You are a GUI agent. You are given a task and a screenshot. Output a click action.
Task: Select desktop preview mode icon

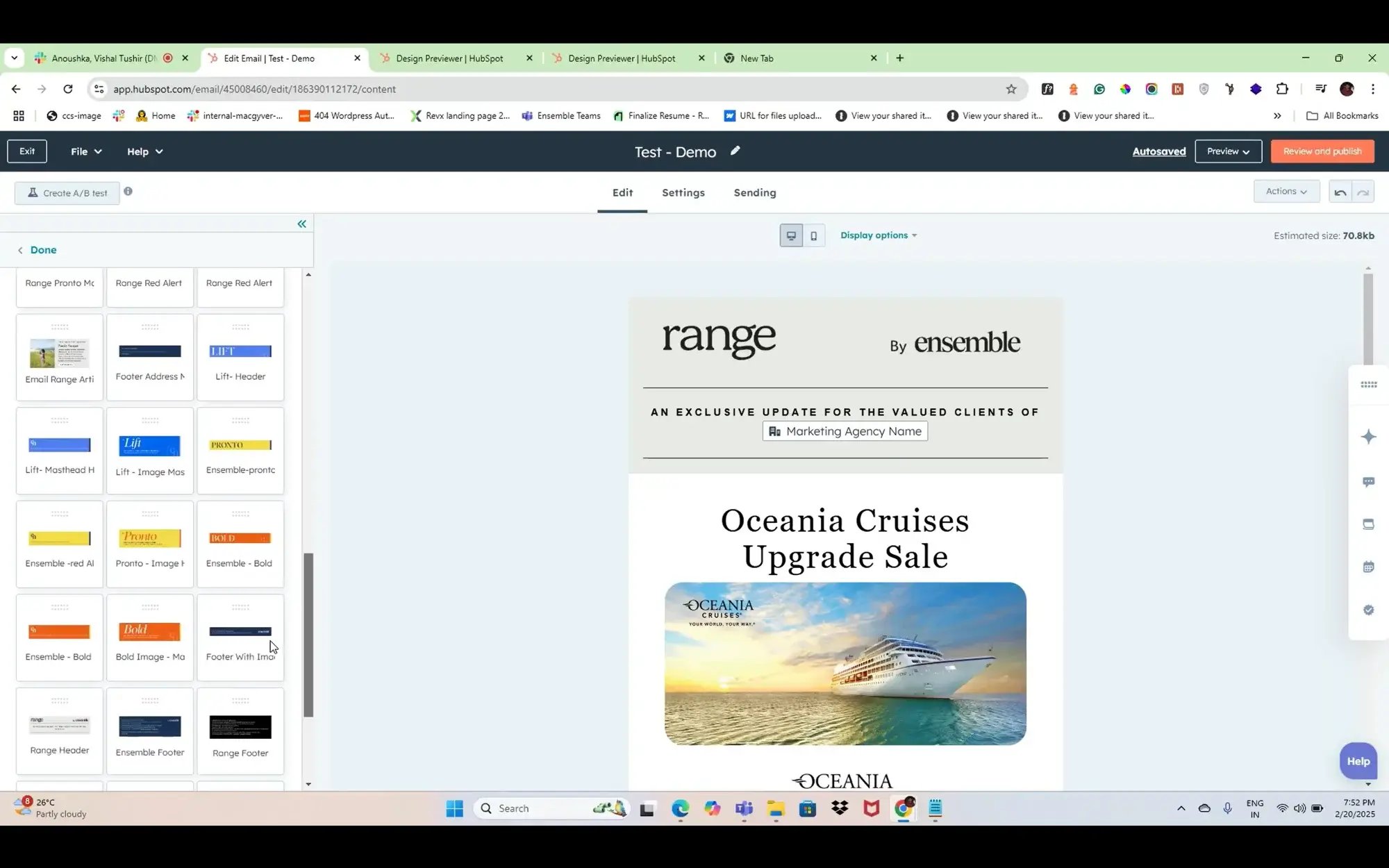click(x=791, y=235)
